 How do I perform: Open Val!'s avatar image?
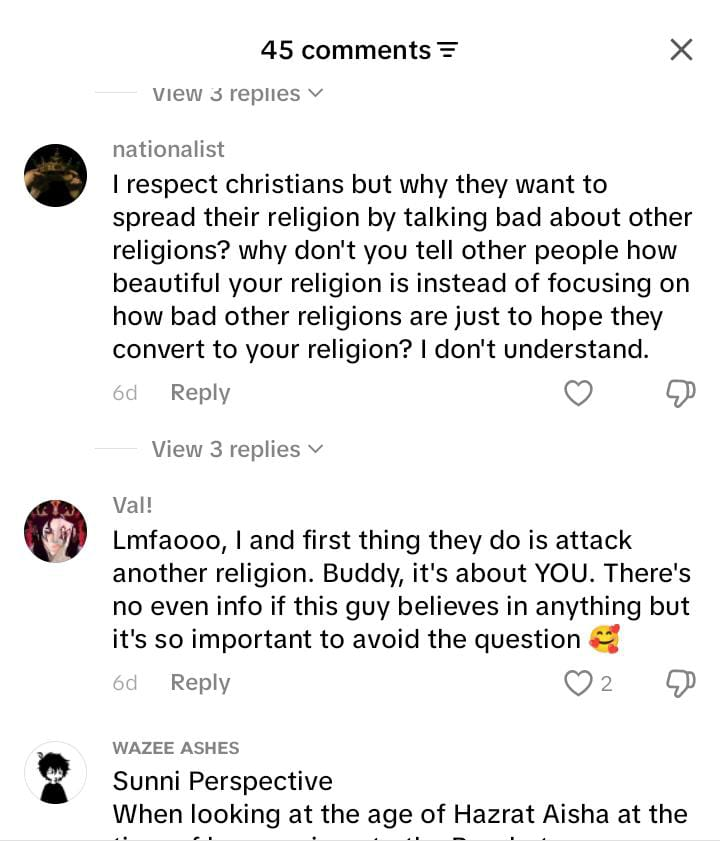(55, 531)
